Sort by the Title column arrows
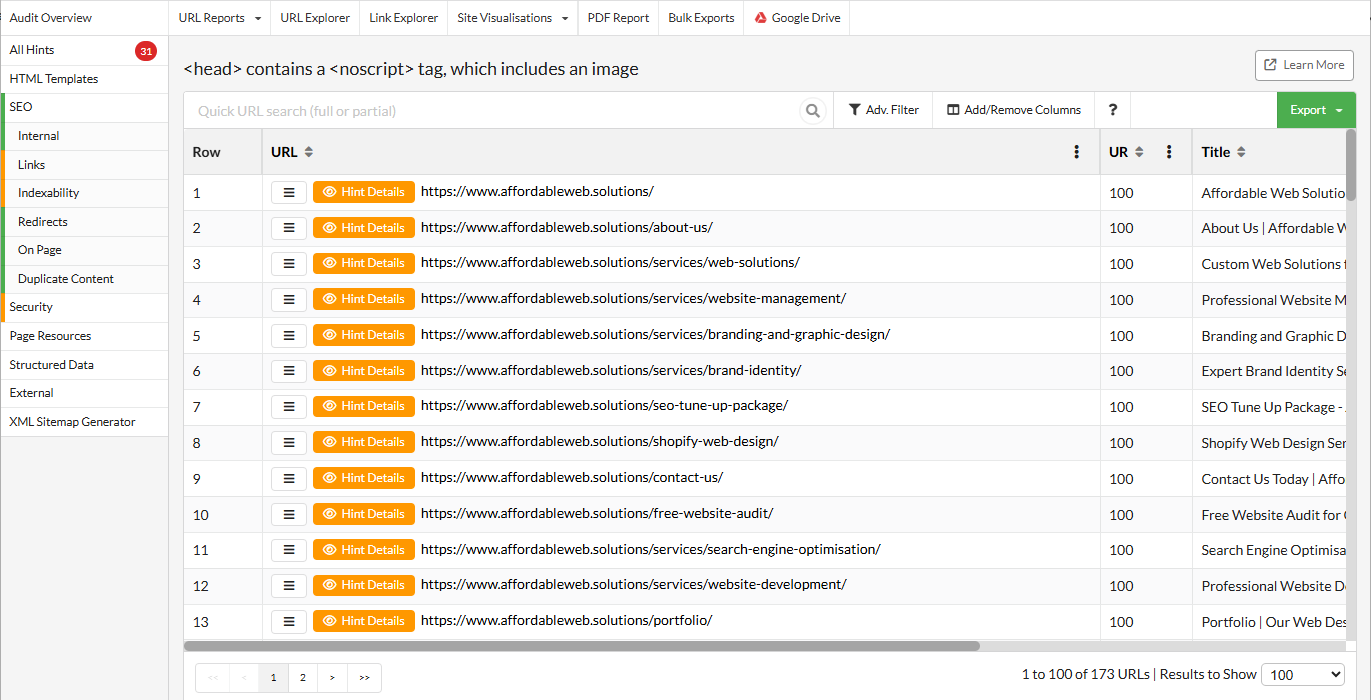1371x700 pixels. (1241, 152)
